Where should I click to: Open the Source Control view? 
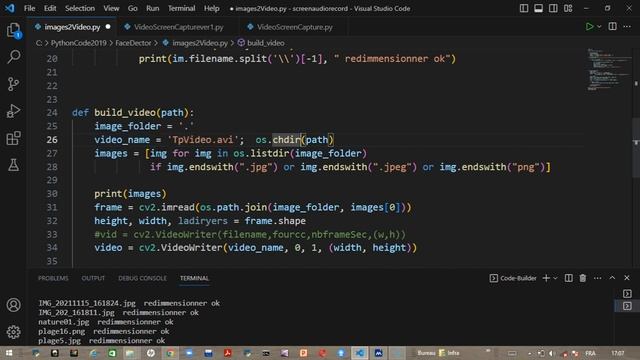point(13,84)
